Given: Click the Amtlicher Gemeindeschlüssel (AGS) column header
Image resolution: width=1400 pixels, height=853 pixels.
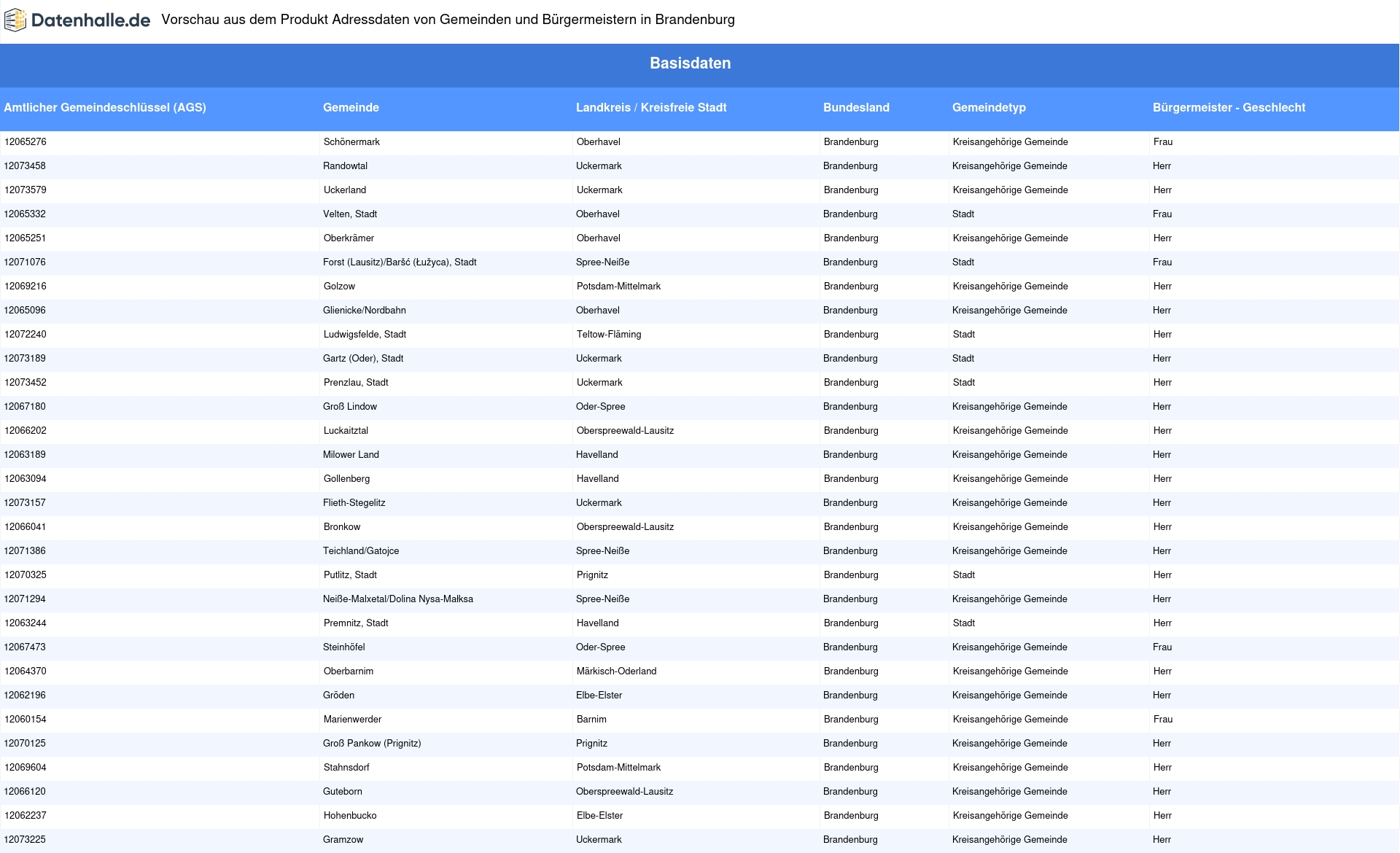Looking at the screenshot, I should pyautogui.click(x=105, y=107).
